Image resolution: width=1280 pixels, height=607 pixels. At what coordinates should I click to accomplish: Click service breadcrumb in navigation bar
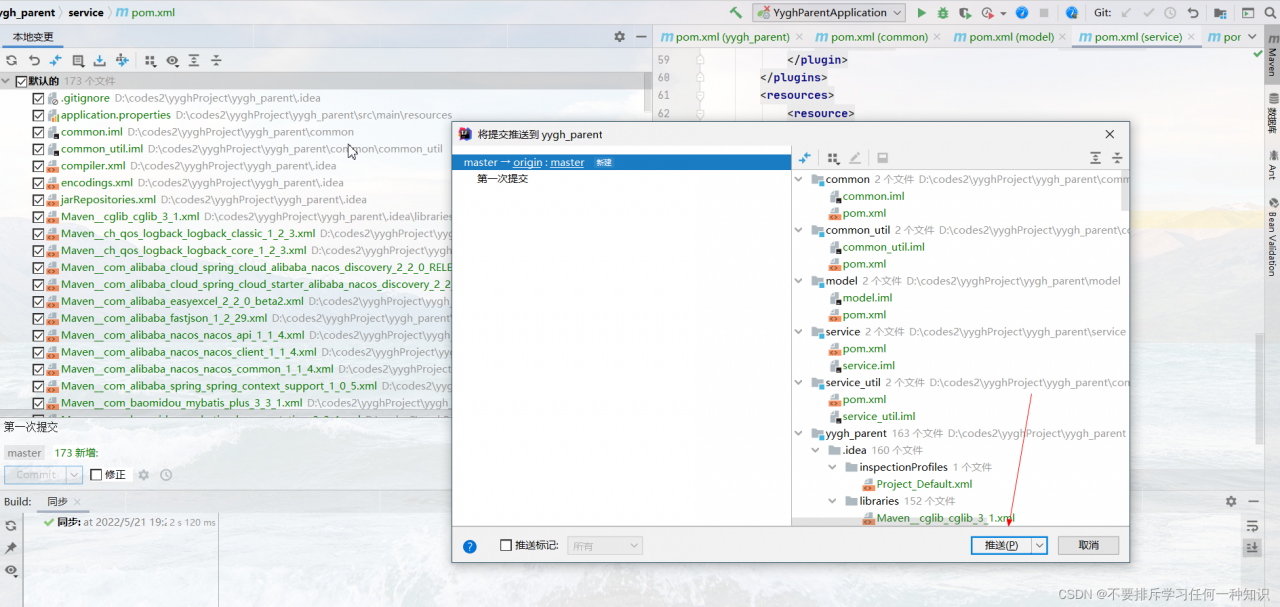tap(86, 13)
